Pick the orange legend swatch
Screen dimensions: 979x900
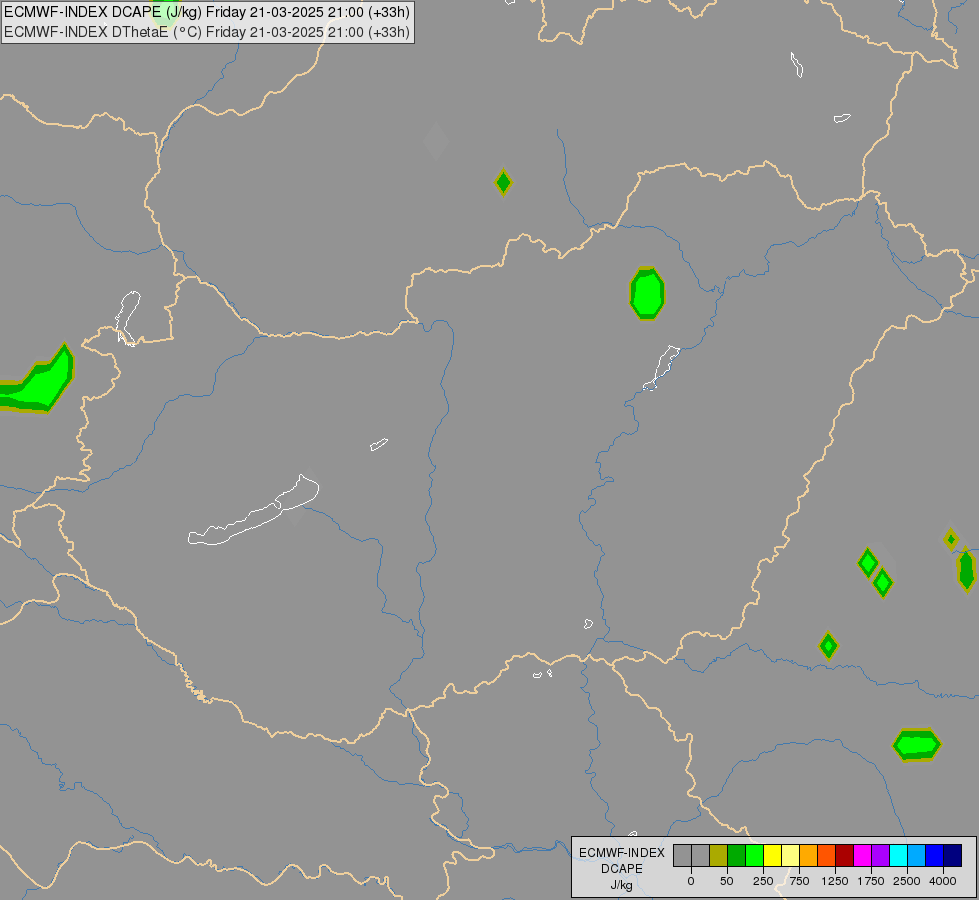click(x=809, y=856)
